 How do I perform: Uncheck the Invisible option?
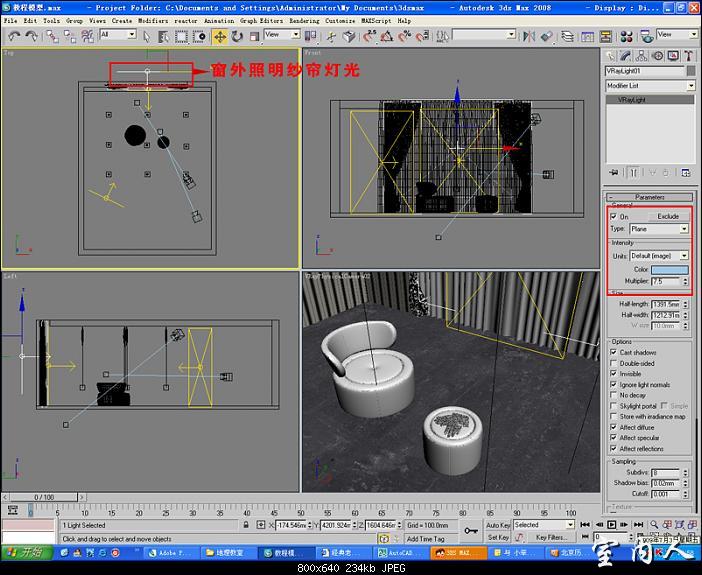point(614,374)
